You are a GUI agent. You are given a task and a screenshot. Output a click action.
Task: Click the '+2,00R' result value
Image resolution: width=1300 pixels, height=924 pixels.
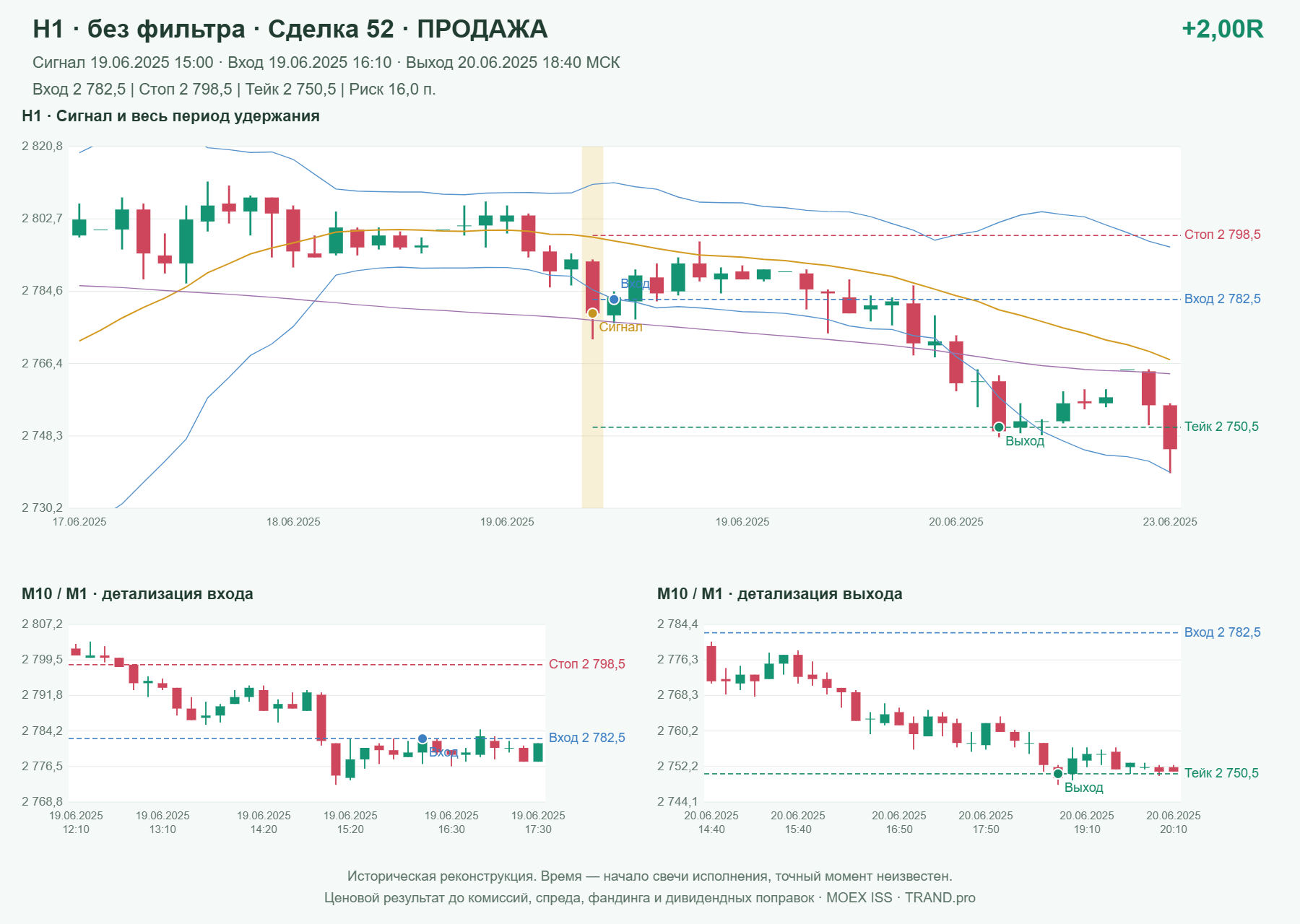(x=1223, y=29)
